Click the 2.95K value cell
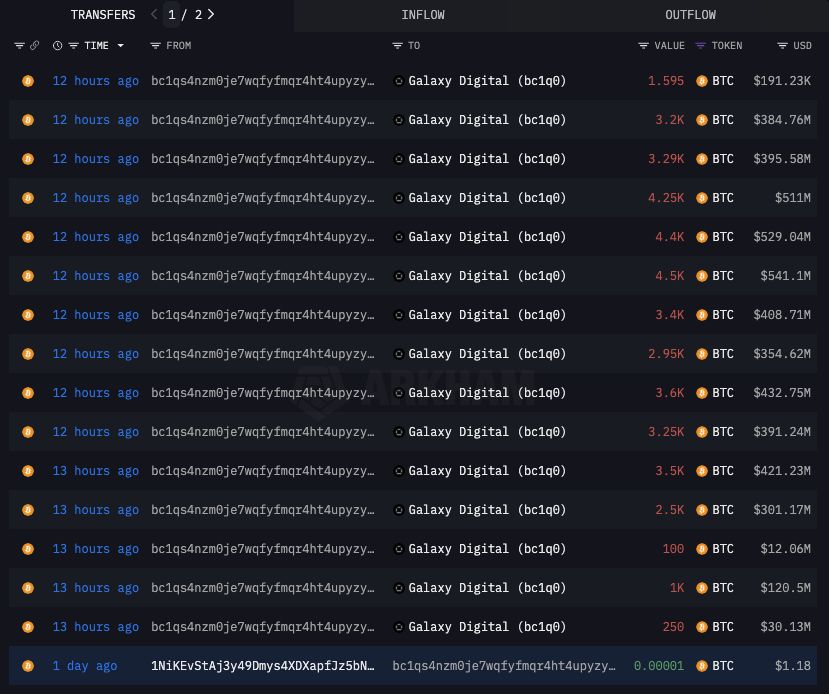Image resolution: width=829 pixels, height=694 pixels. click(x=666, y=354)
